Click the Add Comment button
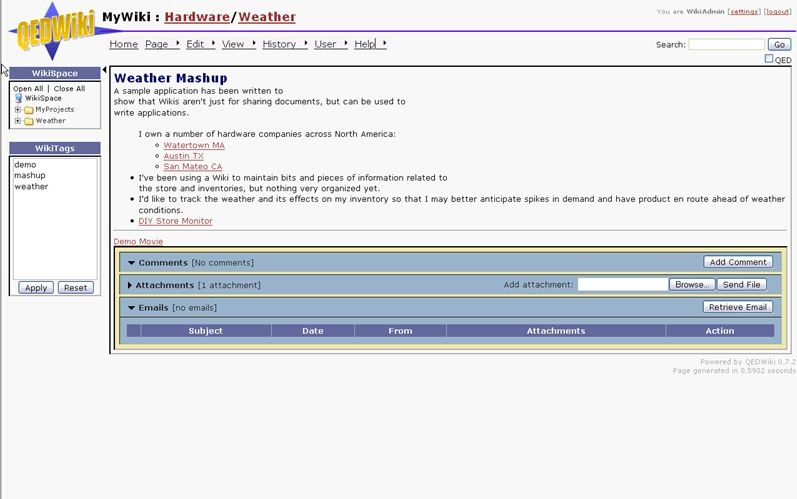 coord(738,262)
